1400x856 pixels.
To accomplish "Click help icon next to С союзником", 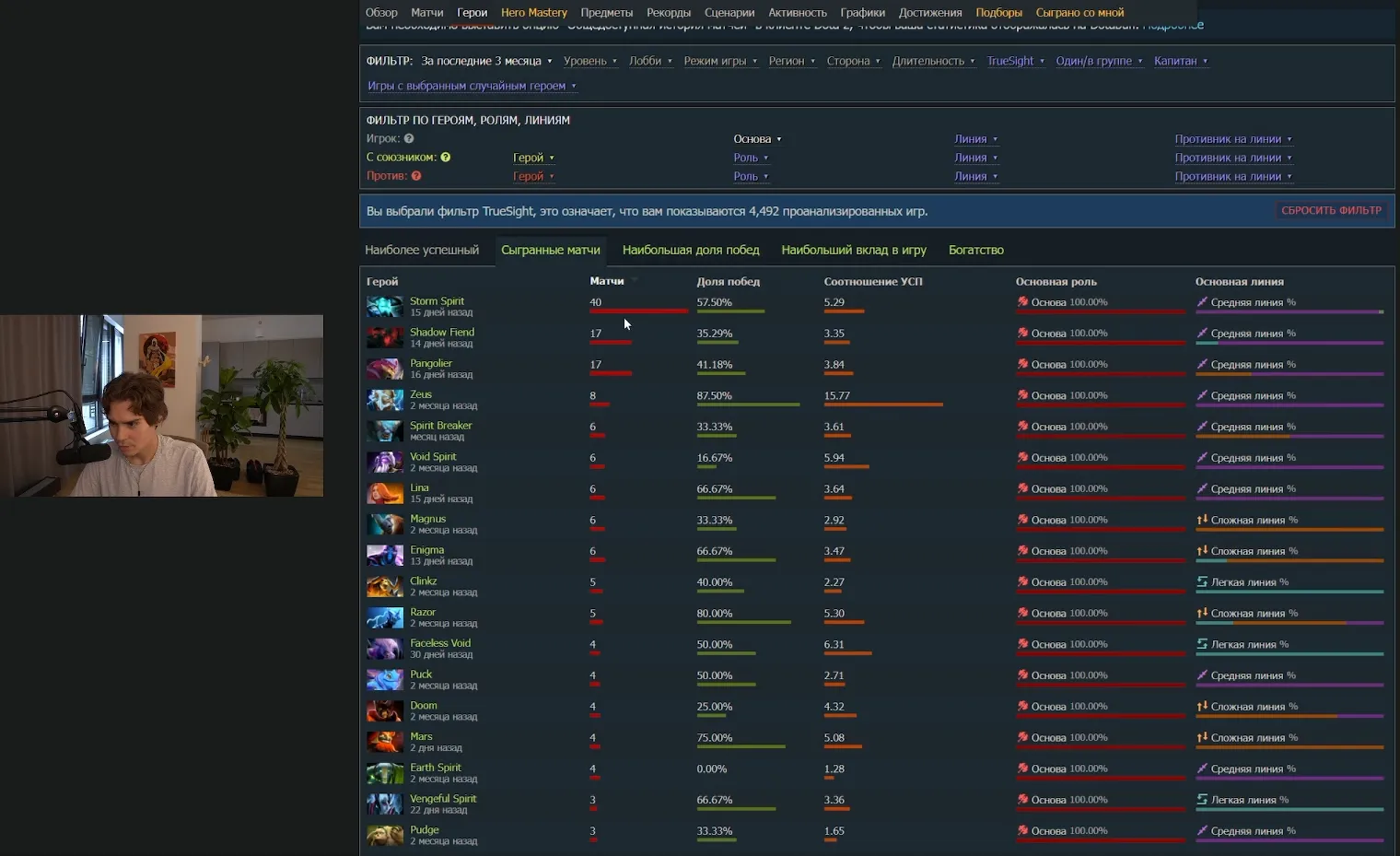I will pyautogui.click(x=446, y=157).
